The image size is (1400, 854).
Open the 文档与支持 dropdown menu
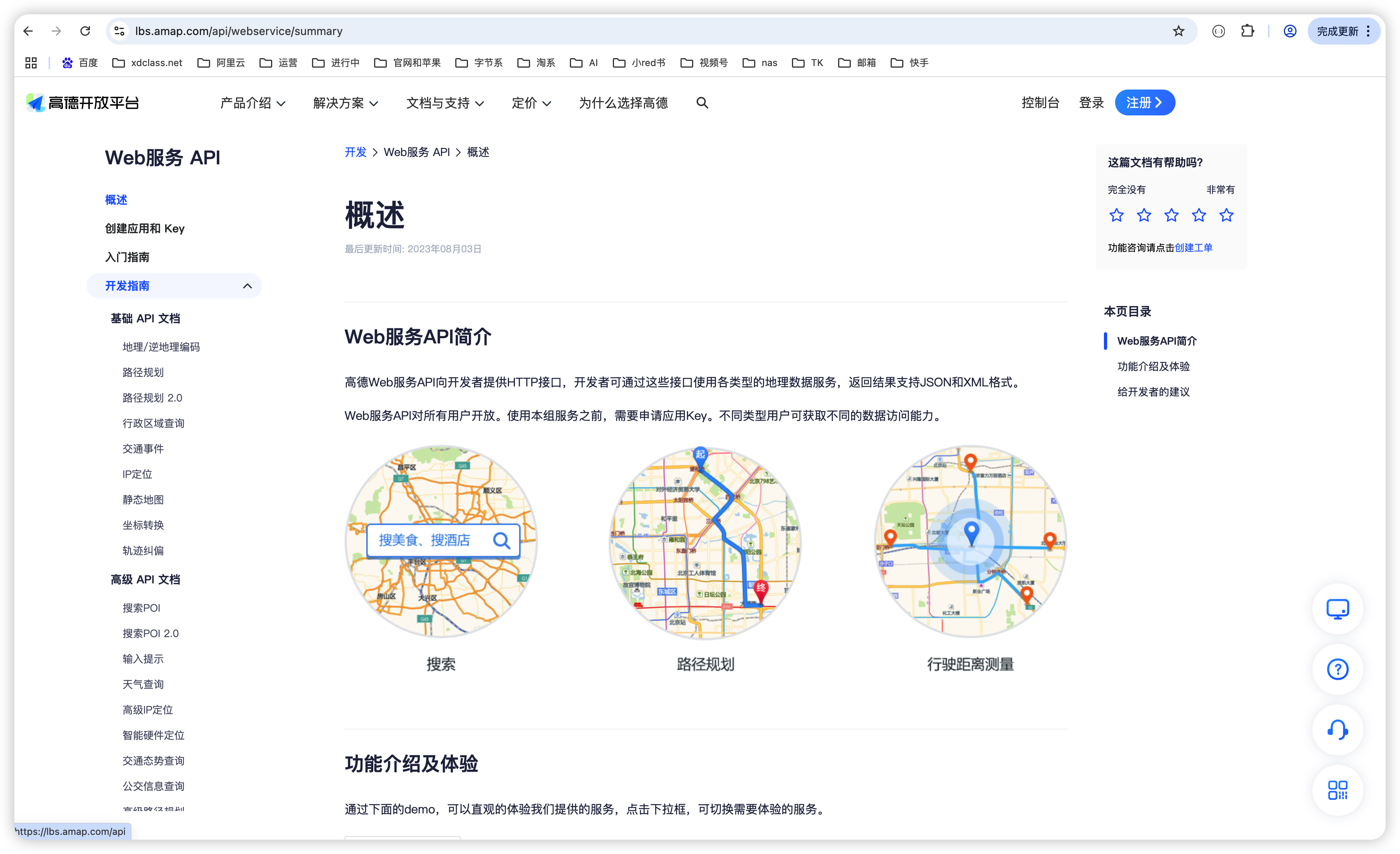coord(445,103)
